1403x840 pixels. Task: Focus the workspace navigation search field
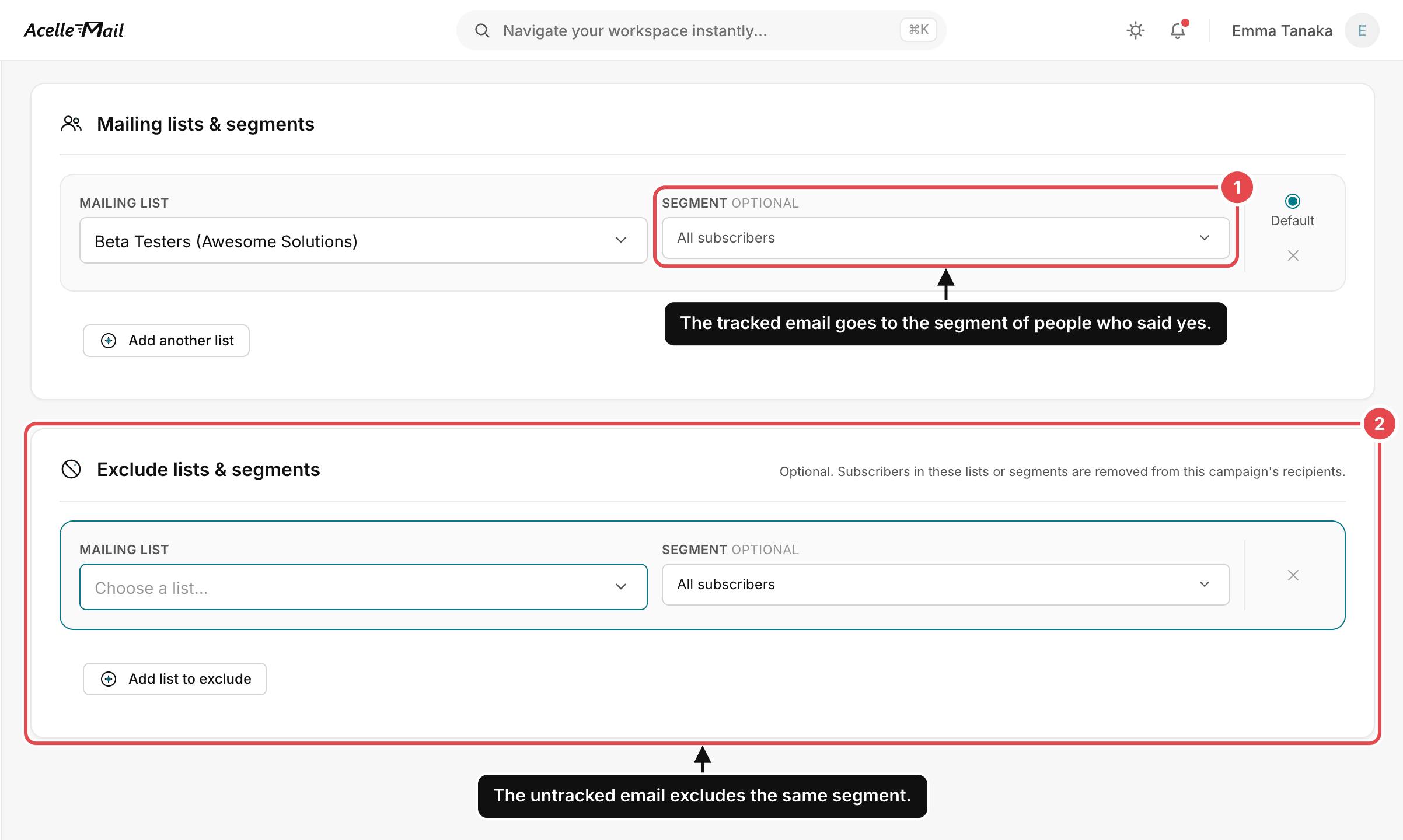tap(700, 30)
